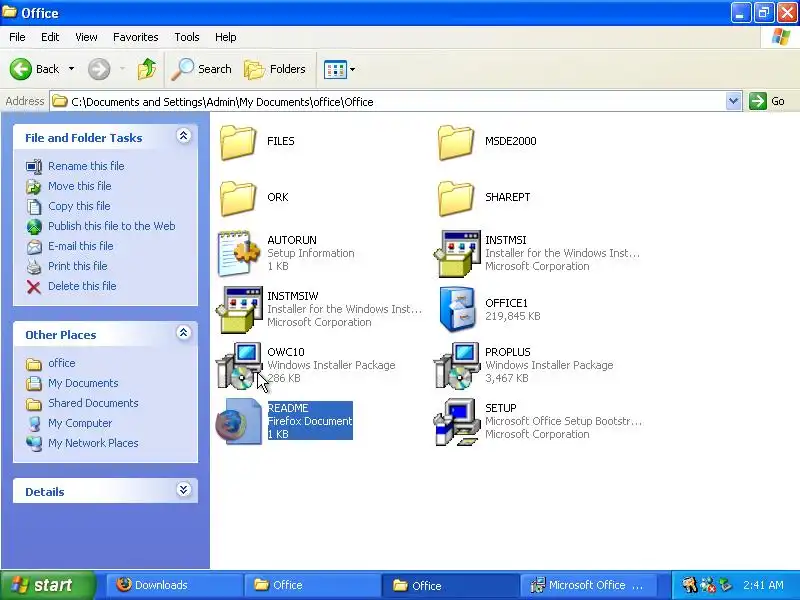Screen dimensions: 800x600
Task: Open the File menu
Action: pyautogui.click(x=17, y=37)
